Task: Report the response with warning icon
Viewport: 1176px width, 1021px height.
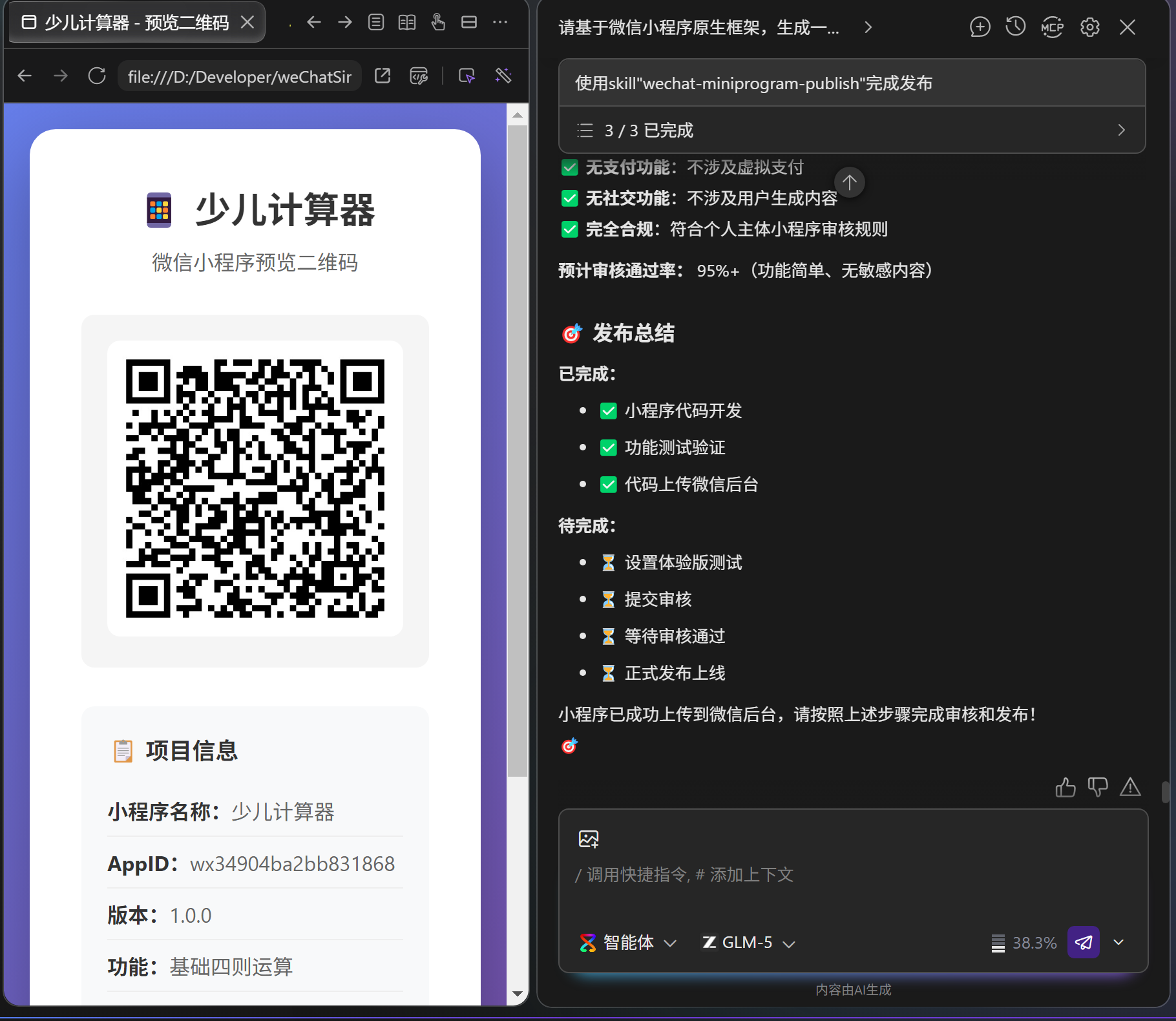Action: [x=1130, y=787]
